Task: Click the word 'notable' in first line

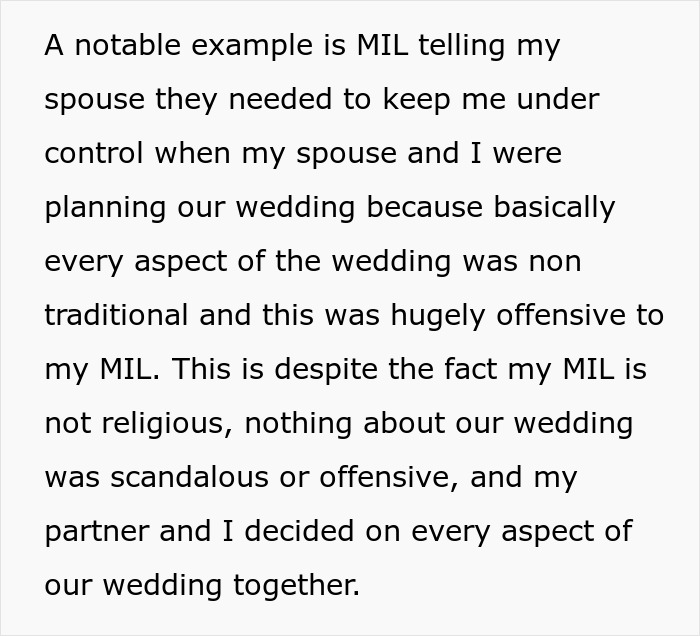Action: 127,45
